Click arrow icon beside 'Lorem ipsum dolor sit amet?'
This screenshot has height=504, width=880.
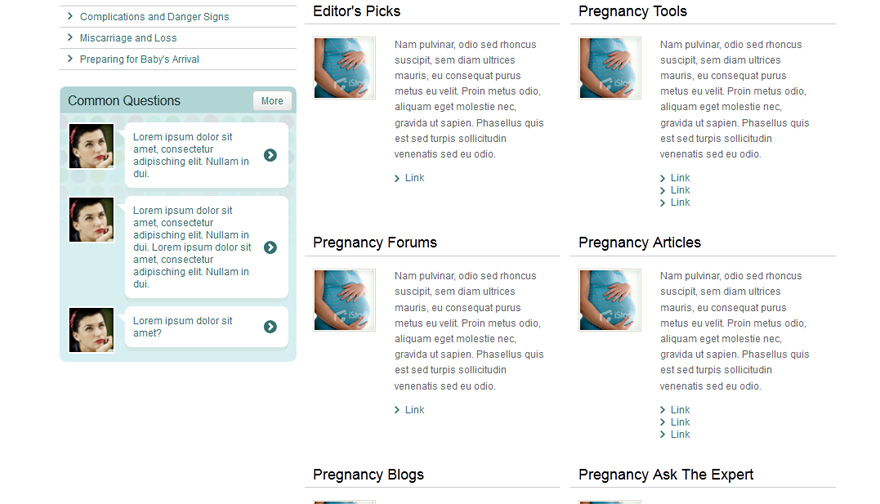[271, 327]
